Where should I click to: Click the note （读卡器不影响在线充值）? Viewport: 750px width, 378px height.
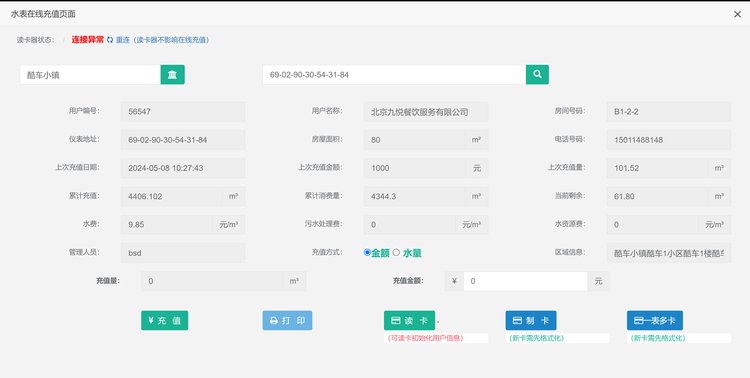(170, 40)
